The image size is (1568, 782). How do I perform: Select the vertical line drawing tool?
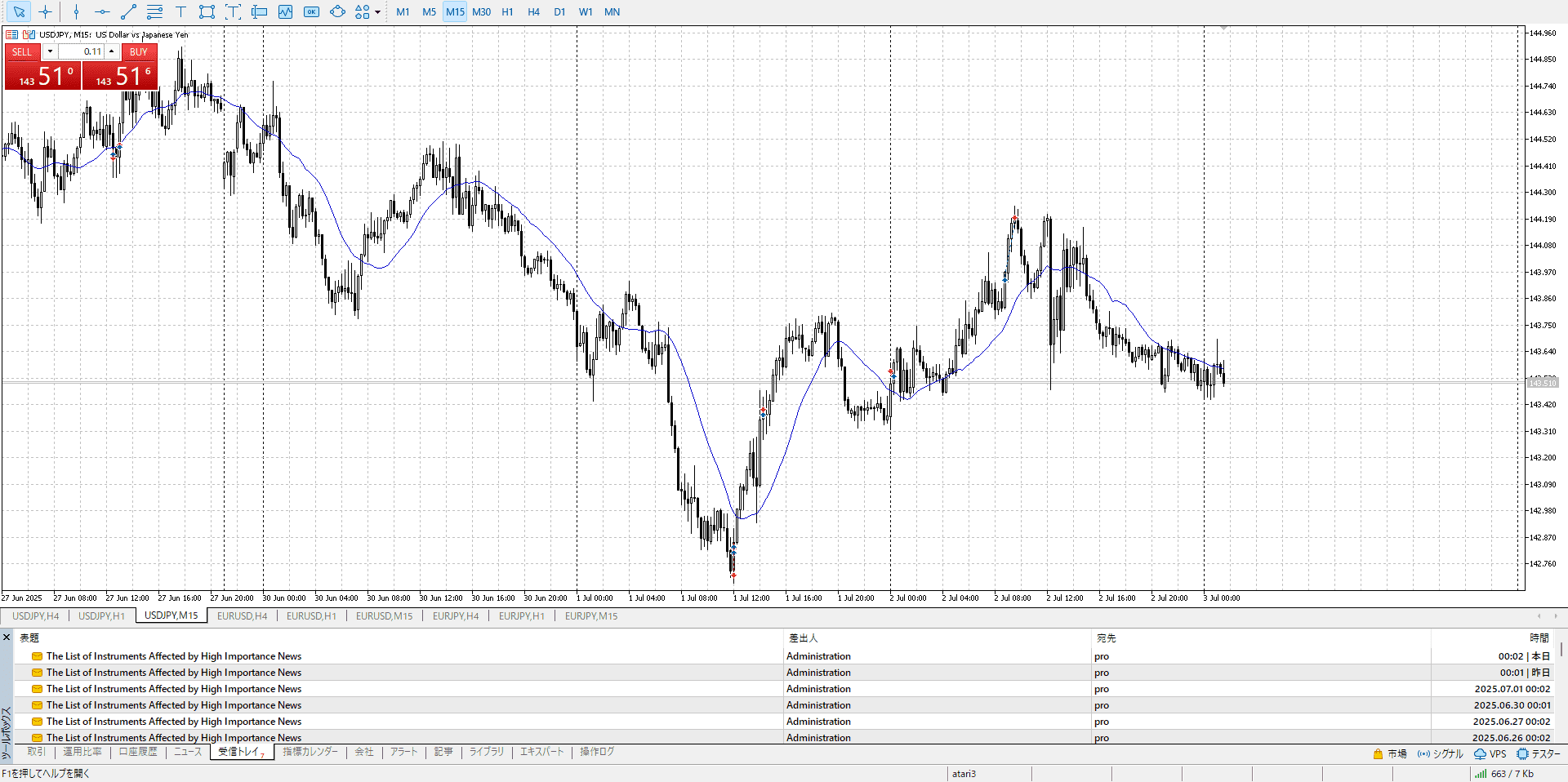point(76,12)
